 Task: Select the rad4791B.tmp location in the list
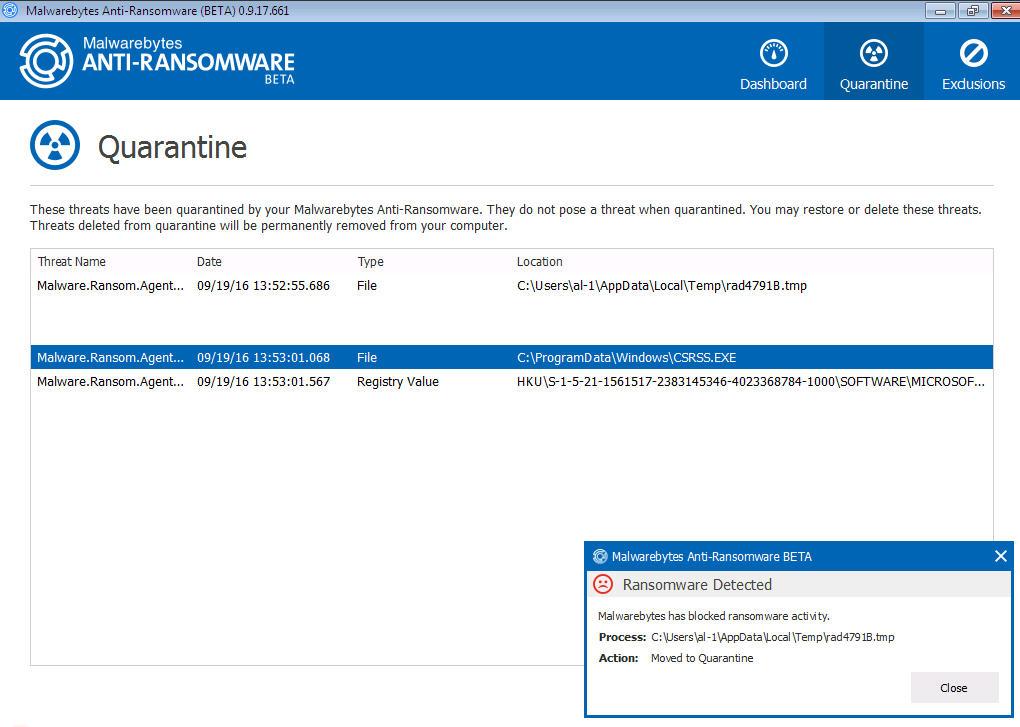pos(662,285)
